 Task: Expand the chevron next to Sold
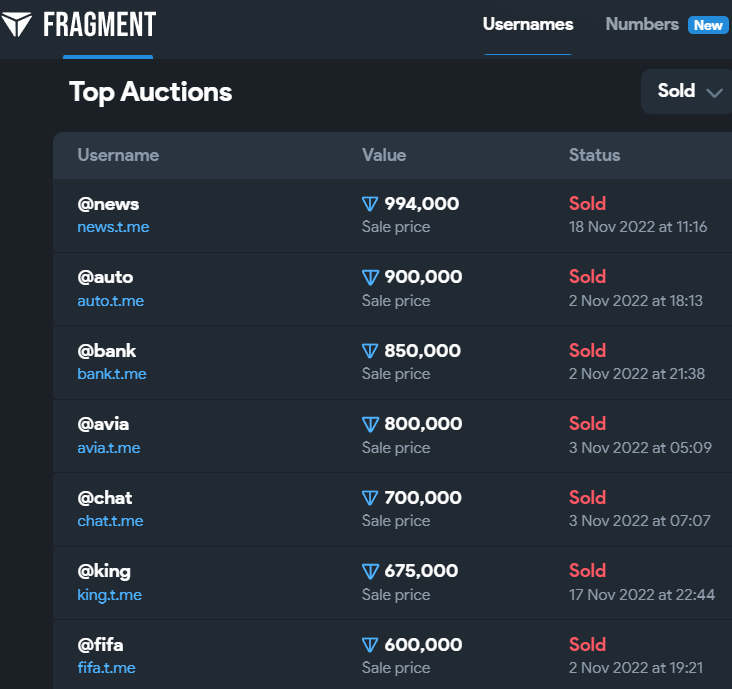coord(714,92)
